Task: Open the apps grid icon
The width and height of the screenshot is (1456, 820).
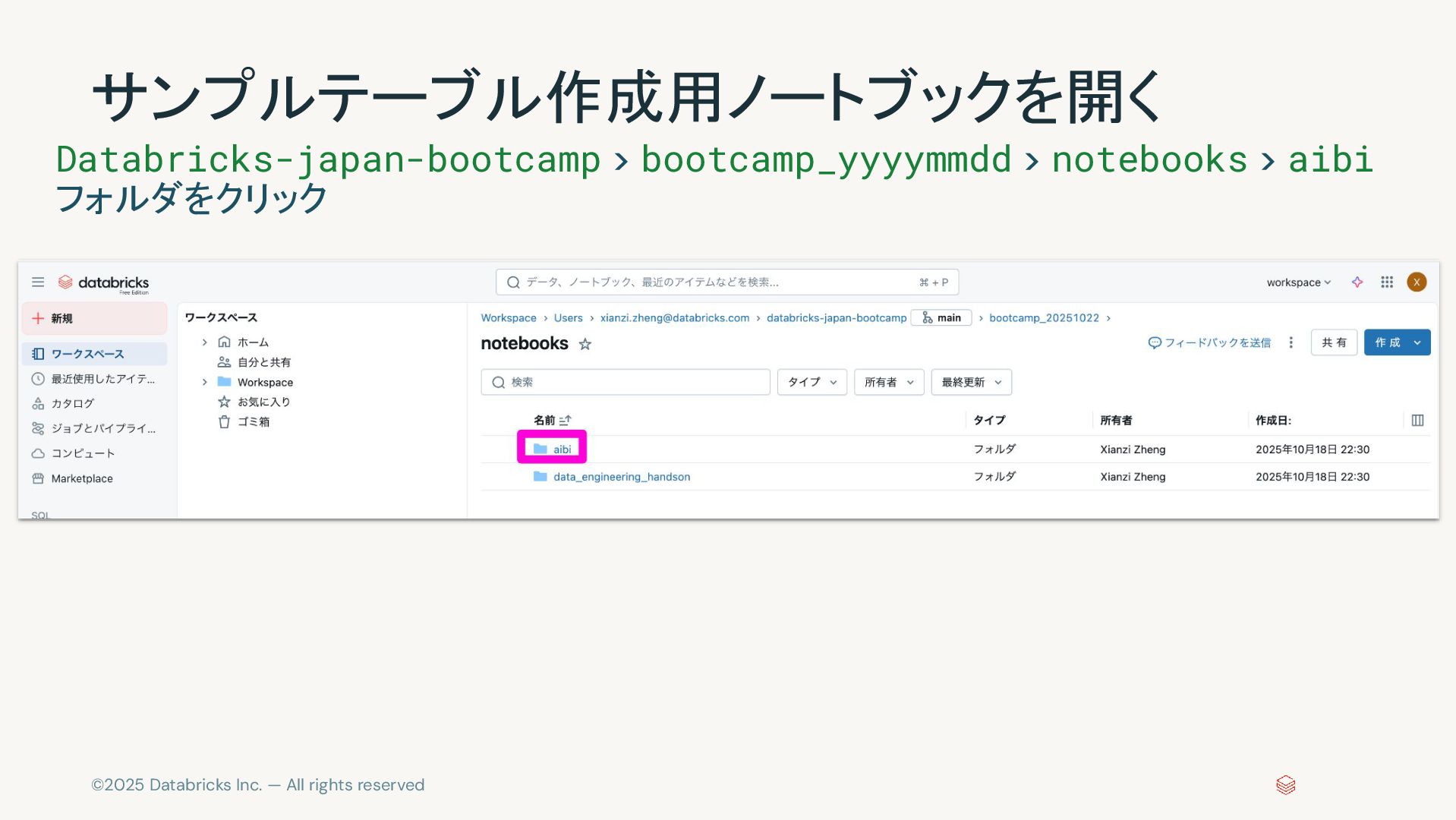Action: (x=1387, y=282)
